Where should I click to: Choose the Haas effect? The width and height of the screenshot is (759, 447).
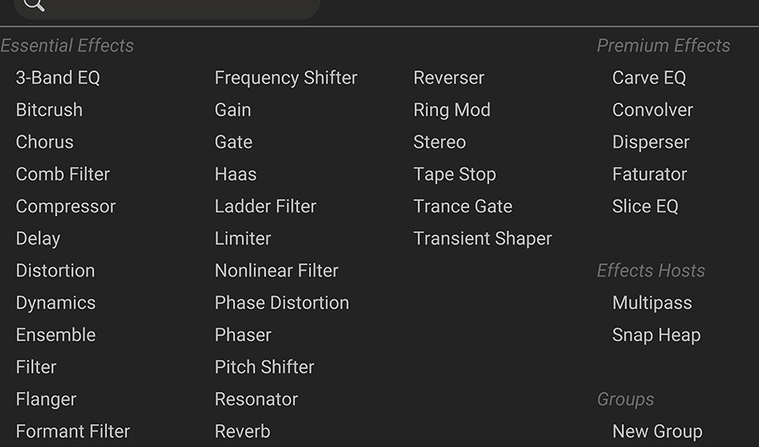coord(236,174)
